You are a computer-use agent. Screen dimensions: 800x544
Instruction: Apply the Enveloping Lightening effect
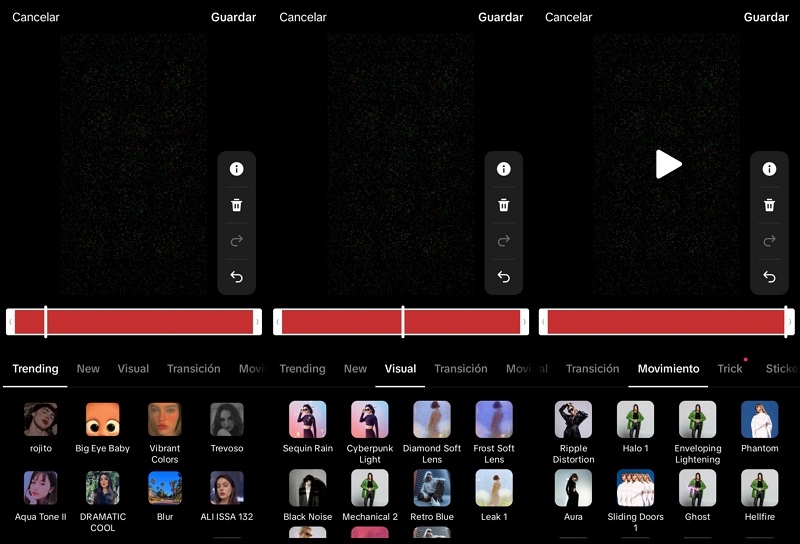pyautogui.click(x=697, y=420)
